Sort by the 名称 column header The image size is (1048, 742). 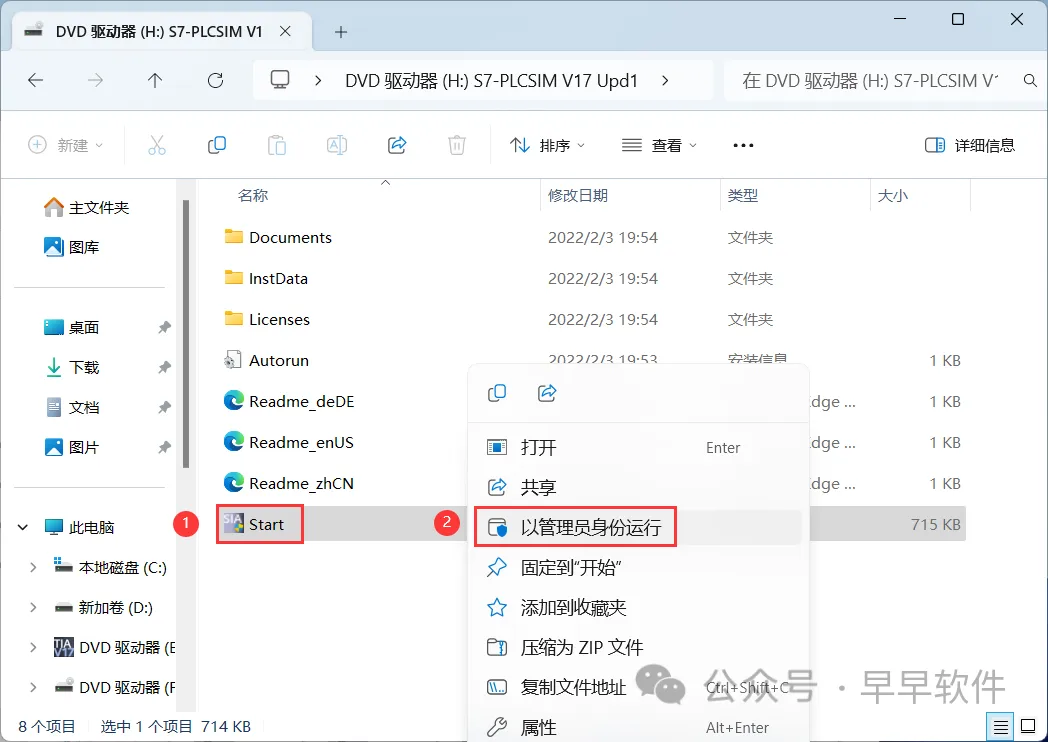(x=253, y=196)
